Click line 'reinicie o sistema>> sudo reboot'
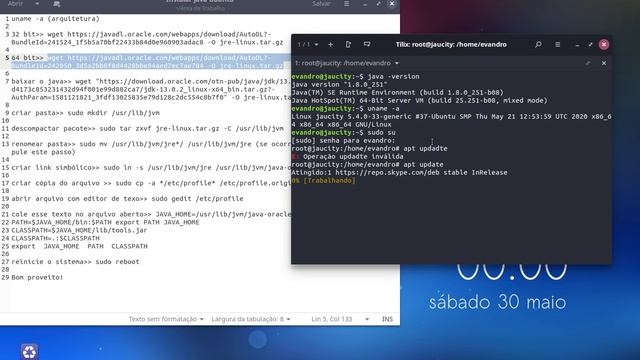Screen dimensions: 640x360 [75, 262]
